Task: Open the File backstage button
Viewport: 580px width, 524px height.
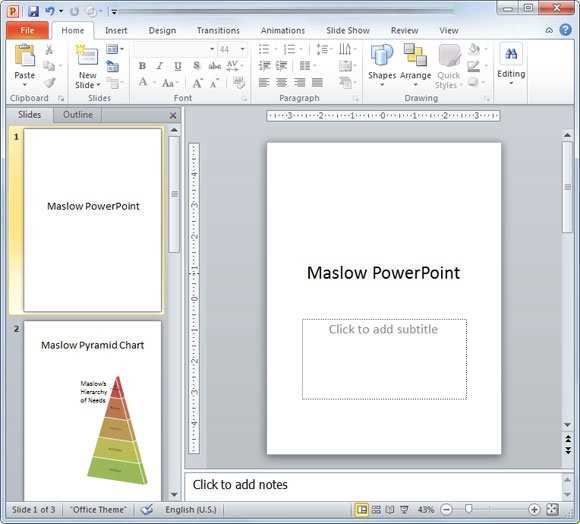Action: coord(27,30)
